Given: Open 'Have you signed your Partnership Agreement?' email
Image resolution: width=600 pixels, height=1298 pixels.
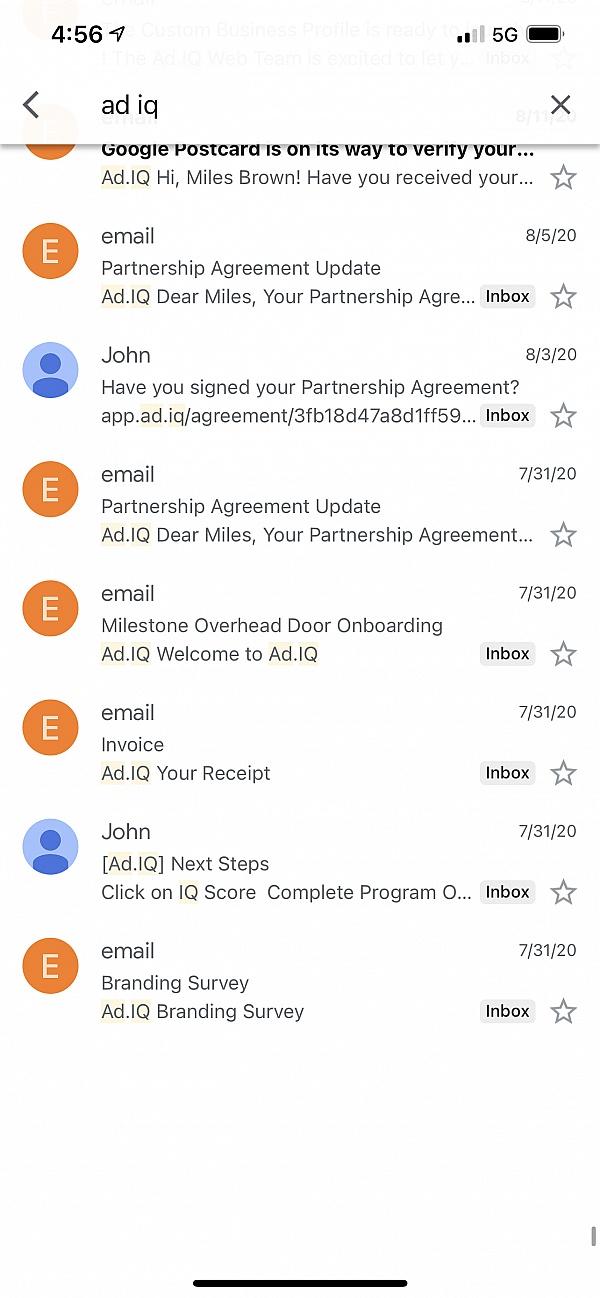Looking at the screenshot, I should (310, 387).
